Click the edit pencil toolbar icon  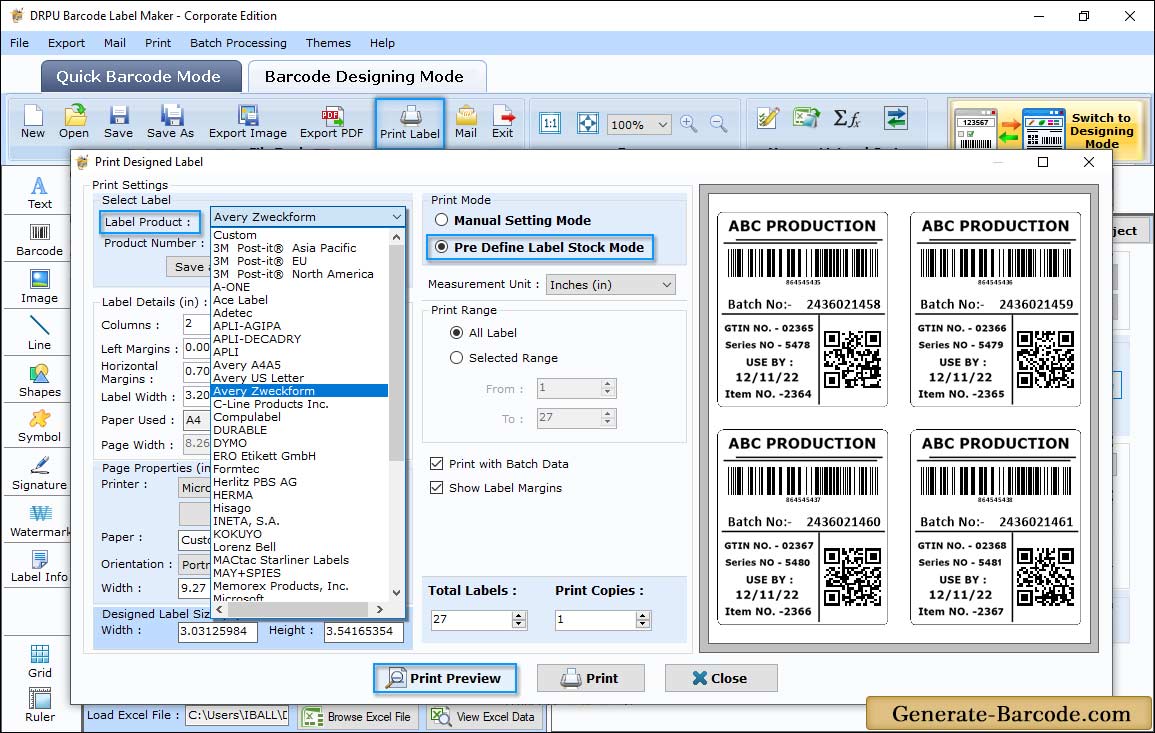[x=768, y=118]
